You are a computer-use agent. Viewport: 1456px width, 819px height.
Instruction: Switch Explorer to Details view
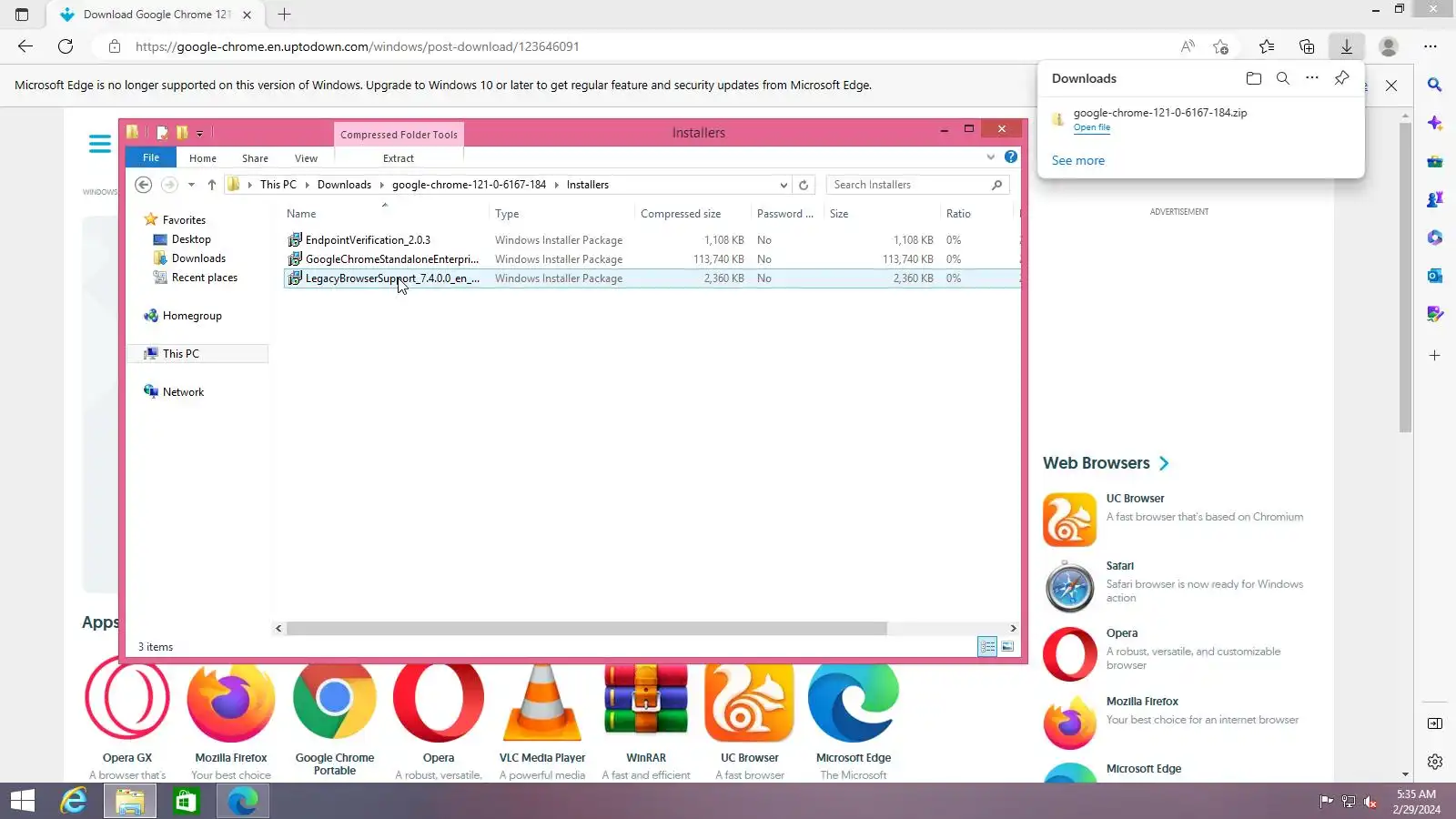(987, 646)
